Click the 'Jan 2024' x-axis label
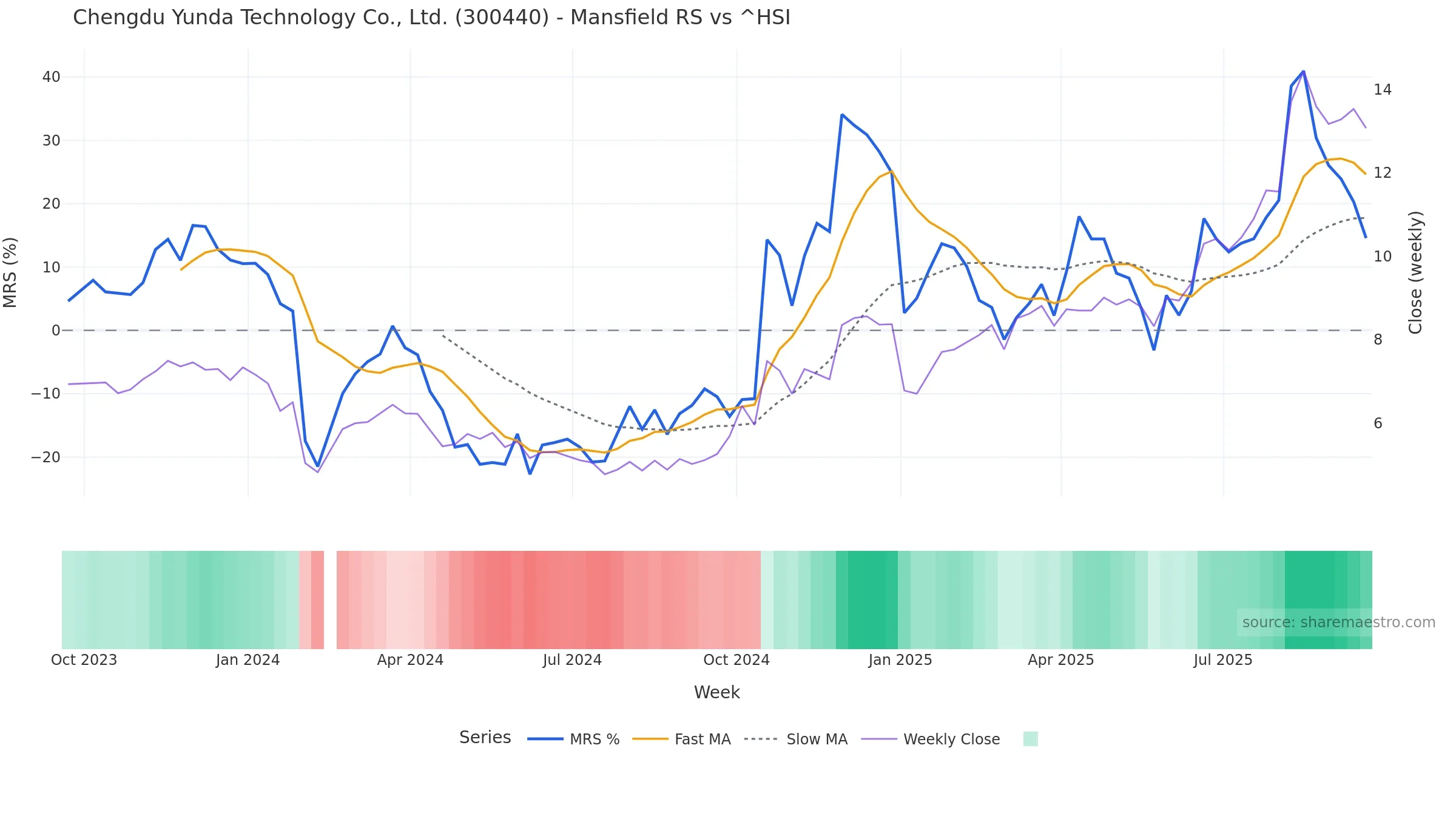Viewport: 1456px width, 819px height. point(248,660)
